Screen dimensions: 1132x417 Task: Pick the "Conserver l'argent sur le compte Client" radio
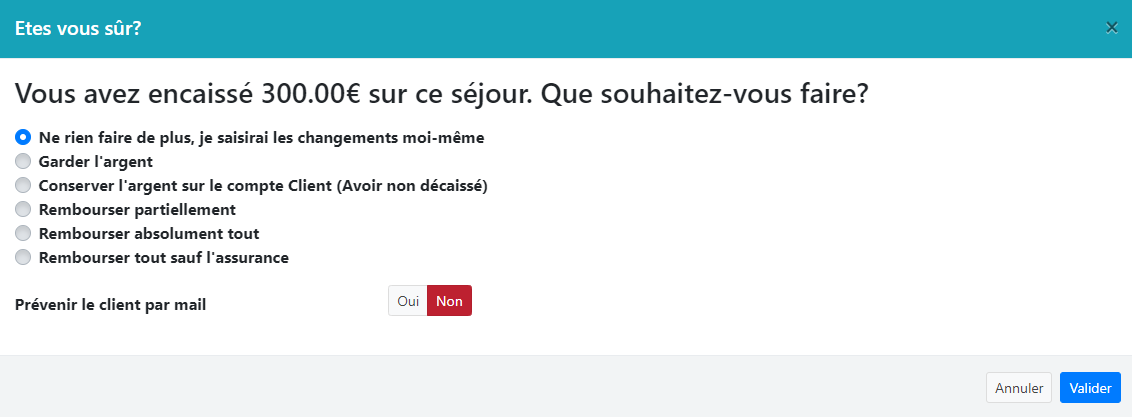(23, 185)
